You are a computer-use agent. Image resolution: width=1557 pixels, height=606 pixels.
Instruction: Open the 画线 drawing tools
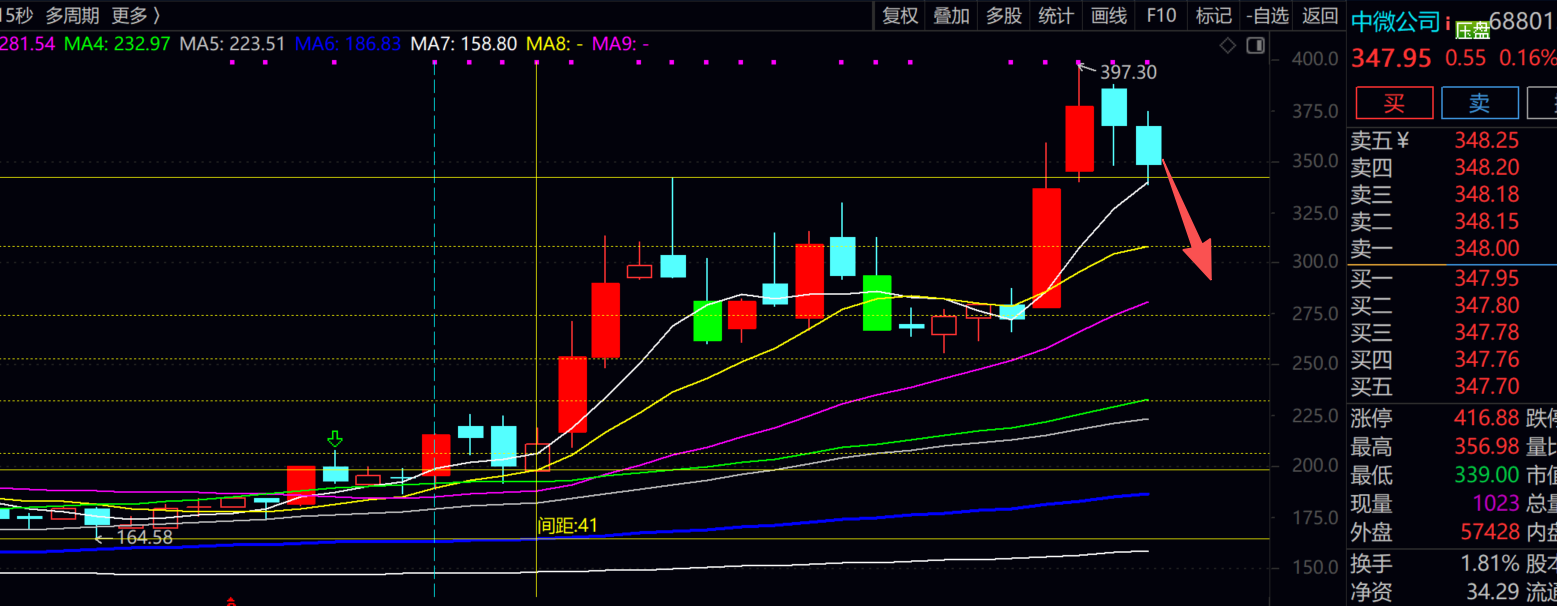pyautogui.click(x=1109, y=16)
